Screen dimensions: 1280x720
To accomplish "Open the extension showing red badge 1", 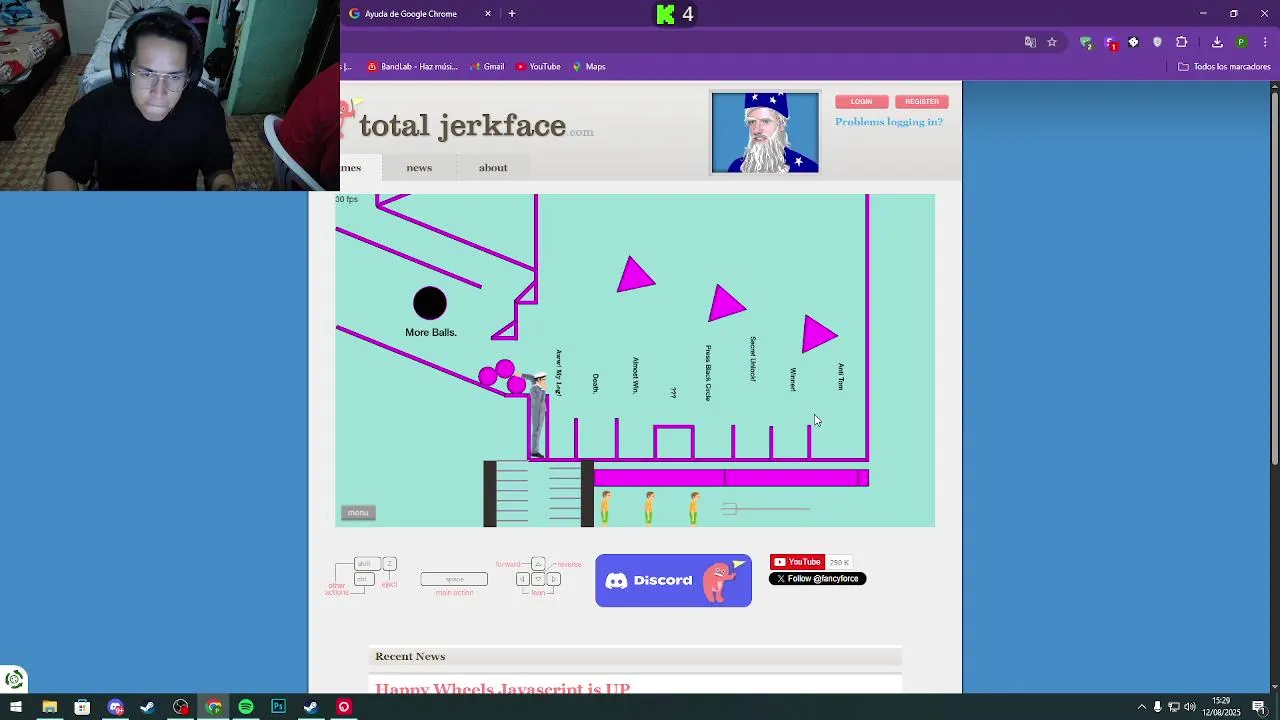I will pyautogui.click(x=1110, y=42).
